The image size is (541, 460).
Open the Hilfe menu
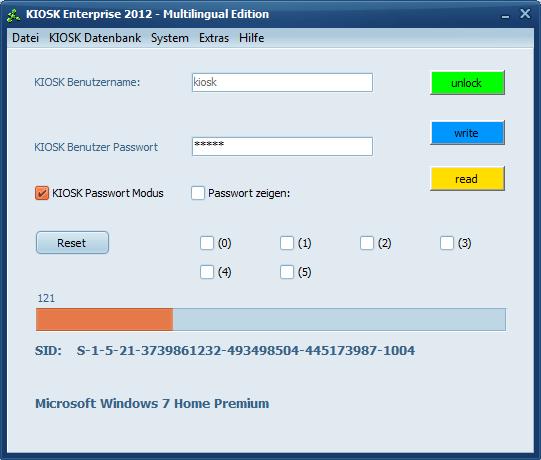pos(252,38)
